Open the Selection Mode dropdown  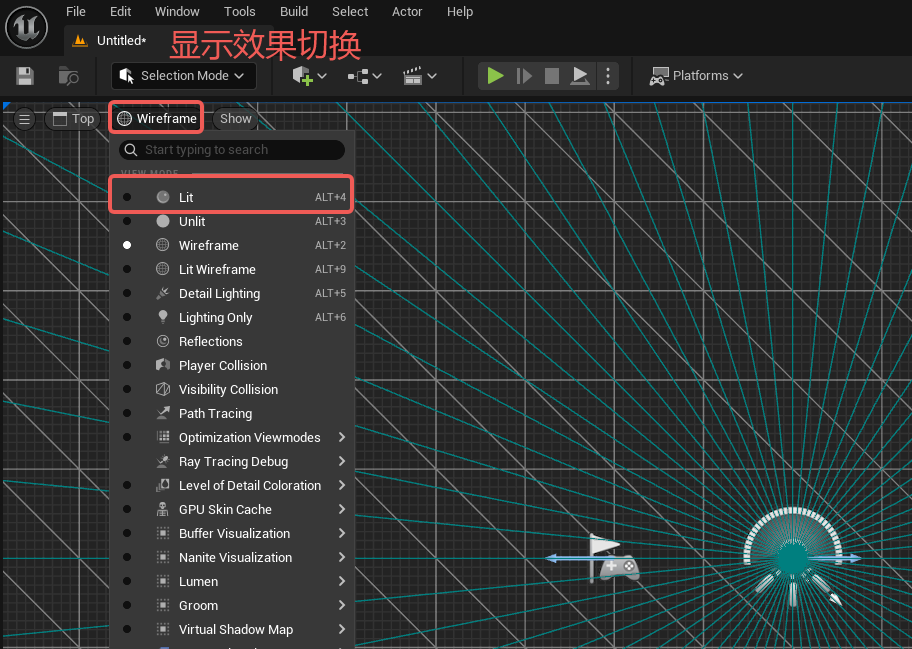click(183, 76)
